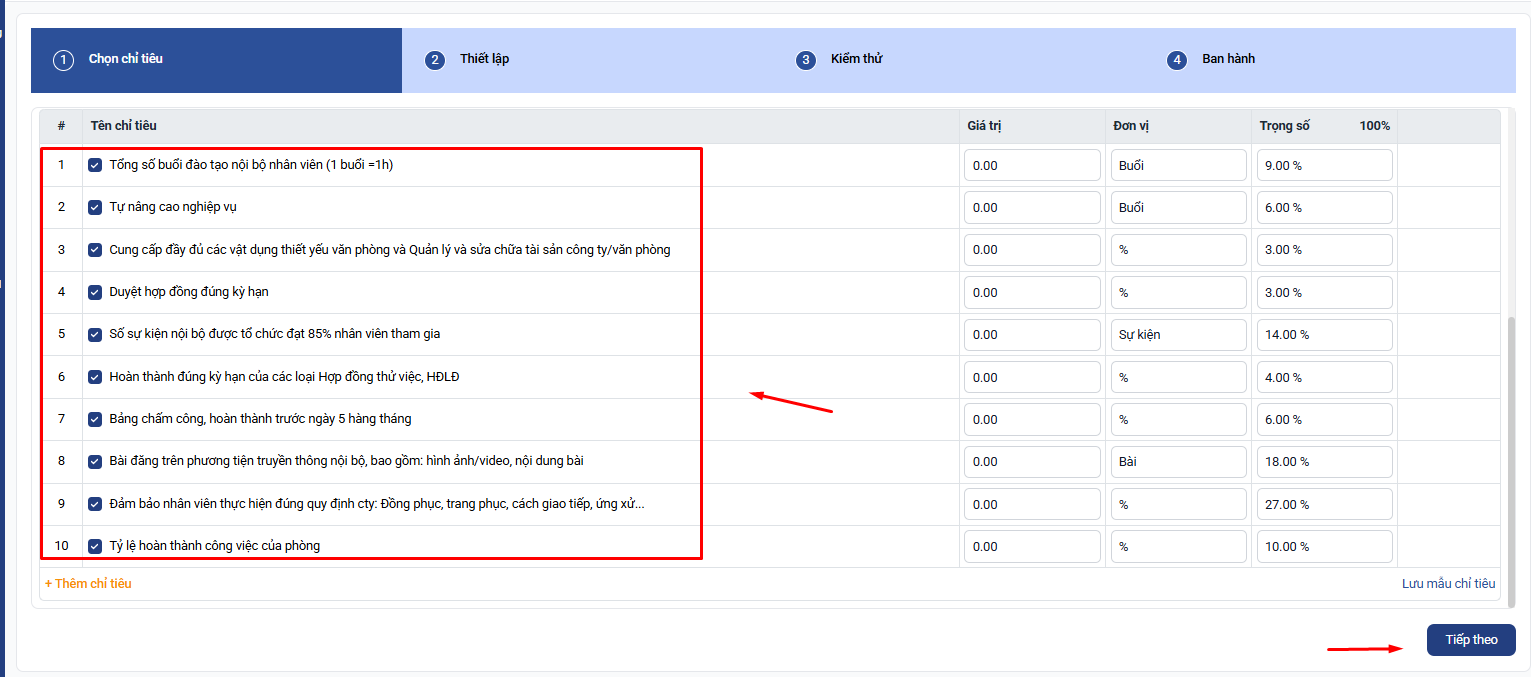Click the step 4 number circle icon
Image resolution: width=1531 pixels, height=677 pixels.
point(1177,60)
